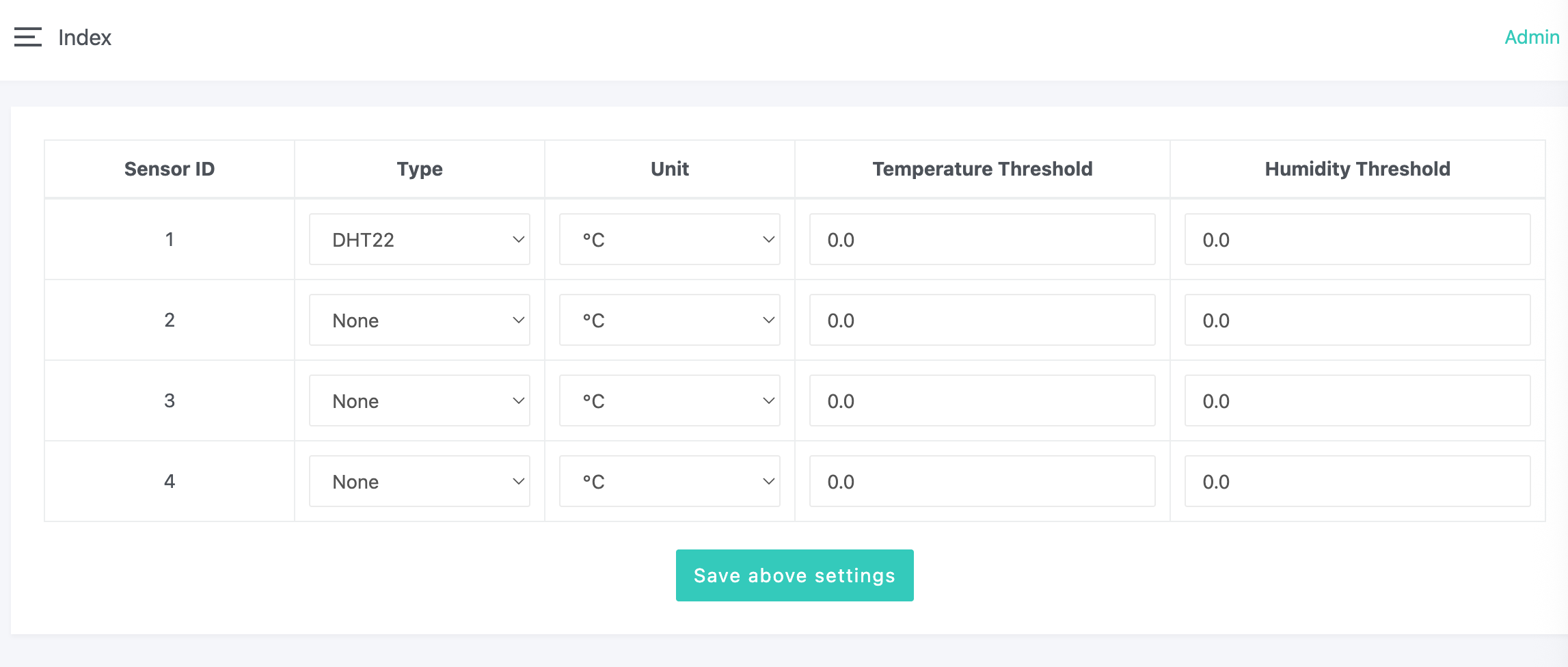Click the Index page title
Viewport: 1568px width, 667px height.
[85, 38]
